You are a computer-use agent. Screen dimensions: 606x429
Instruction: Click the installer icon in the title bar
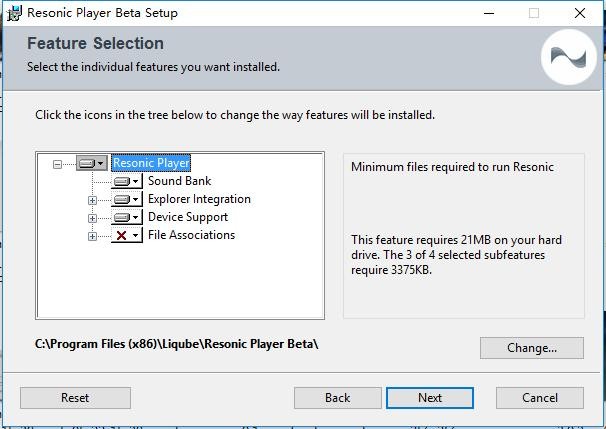click(15, 13)
